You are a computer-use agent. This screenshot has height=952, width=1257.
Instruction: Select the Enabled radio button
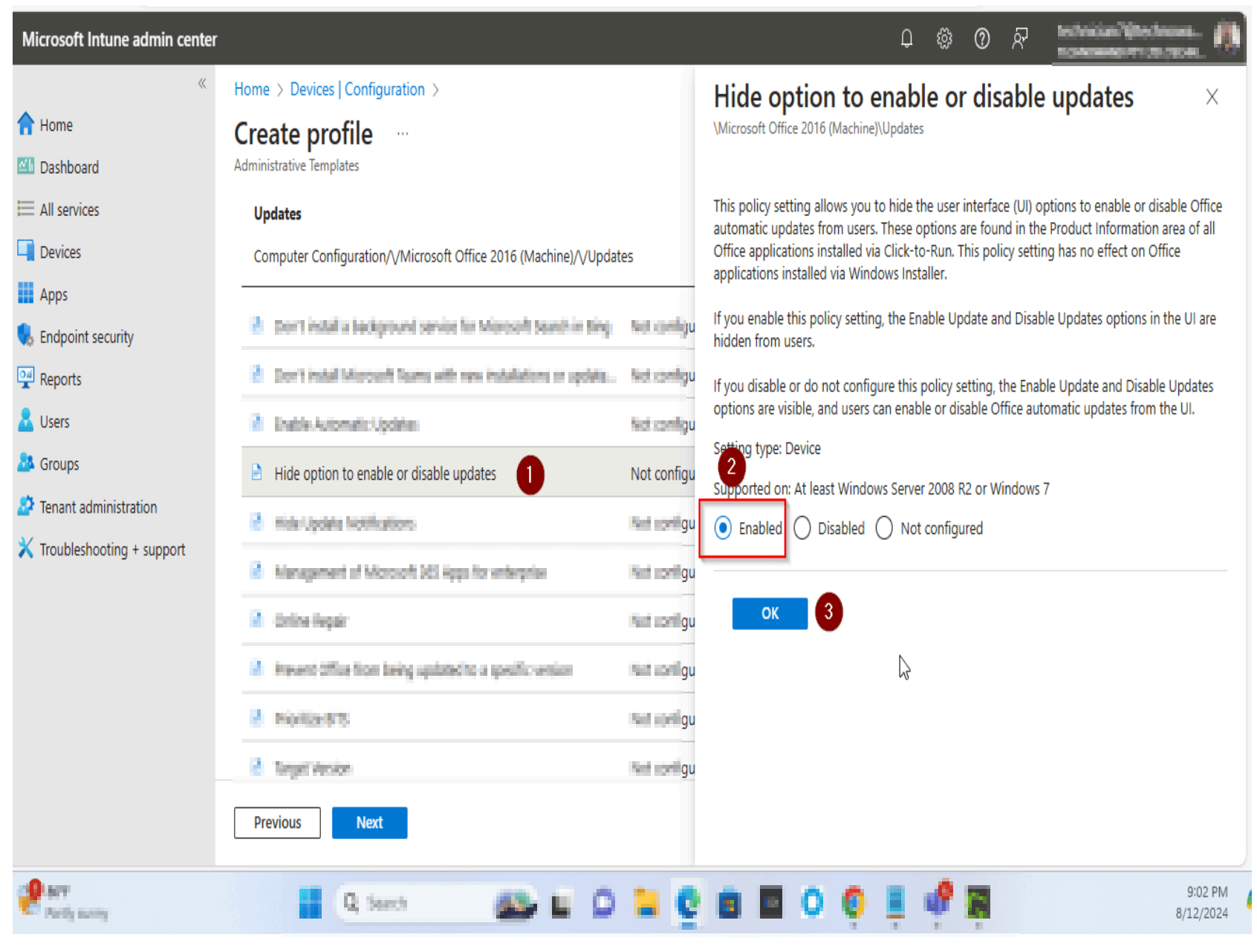[x=723, y=528]
